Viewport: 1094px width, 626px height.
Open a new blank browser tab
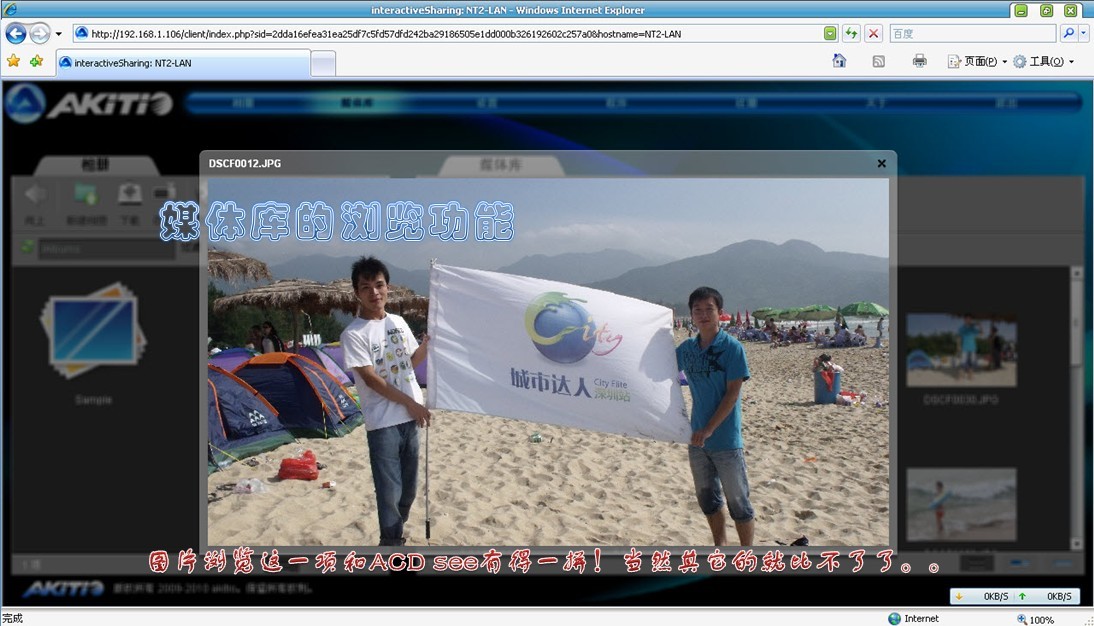[323, 64]
